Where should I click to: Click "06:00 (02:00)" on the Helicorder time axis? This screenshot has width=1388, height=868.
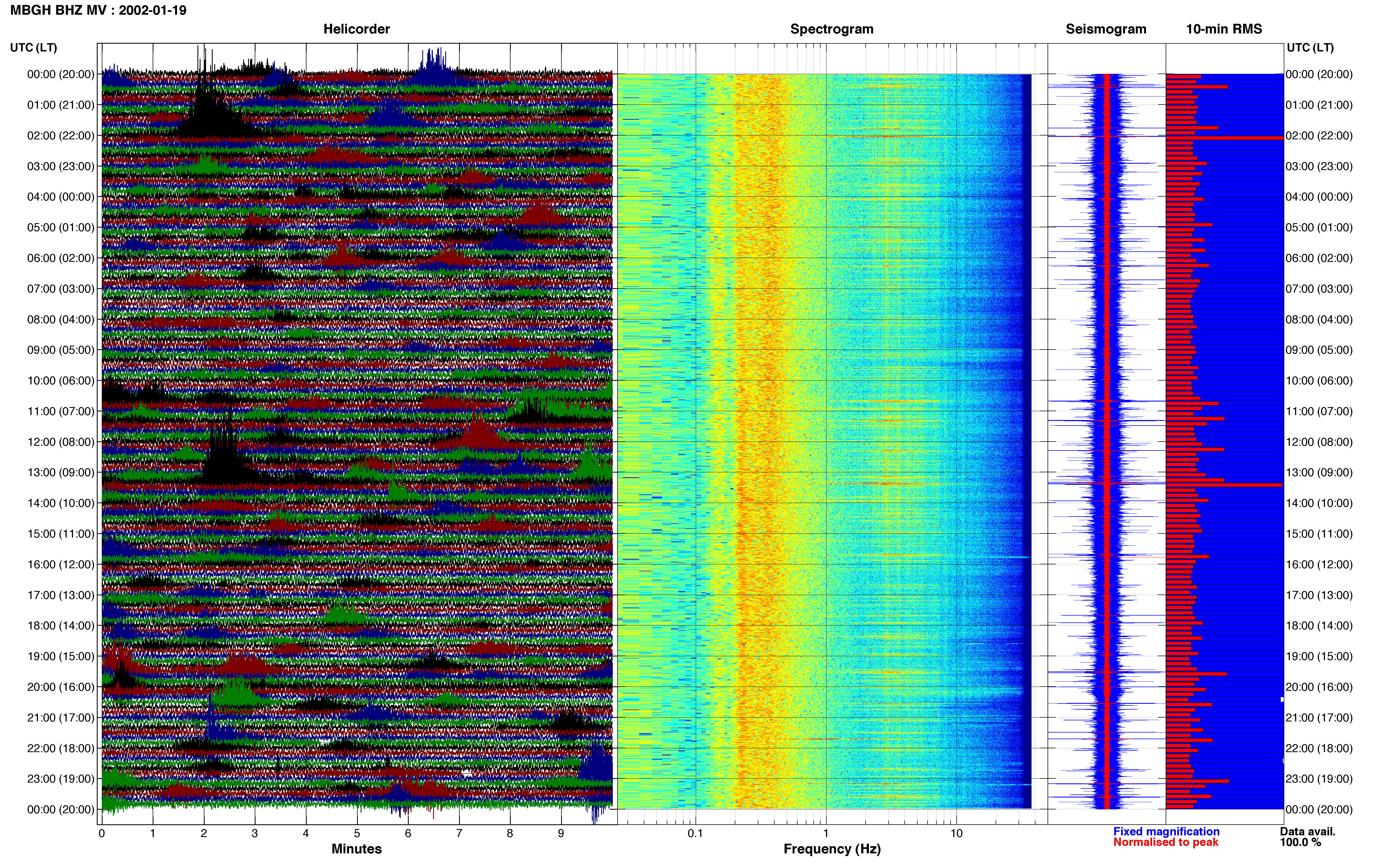tap(61, 258)
